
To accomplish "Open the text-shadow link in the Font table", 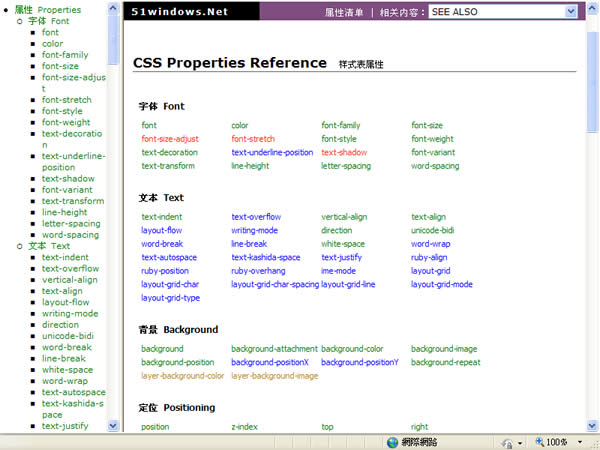I will coord(344,152).
